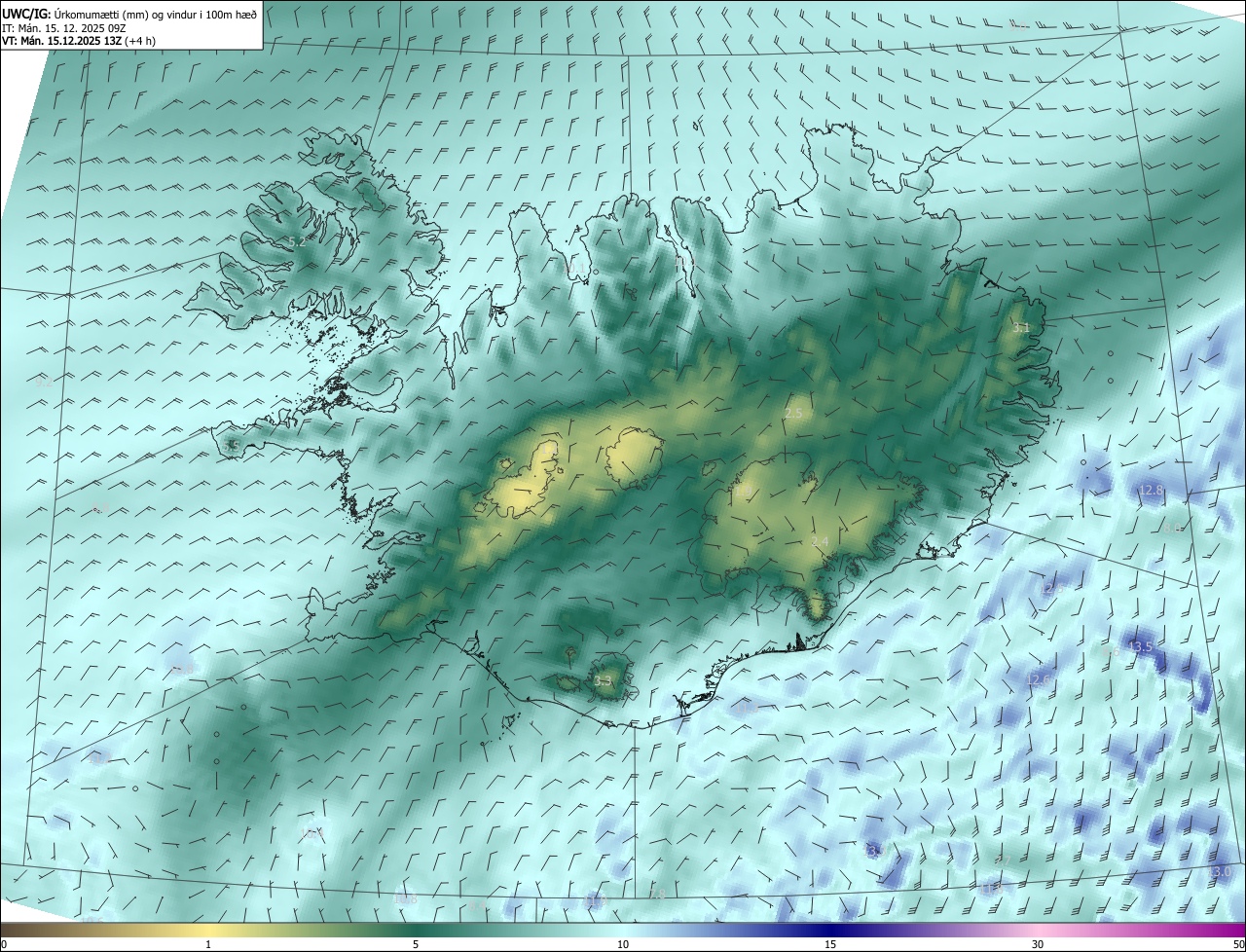Click the 3.1 value on the east coast
This screenshot has height=952, width=1246.
[x=1021, y=328]
